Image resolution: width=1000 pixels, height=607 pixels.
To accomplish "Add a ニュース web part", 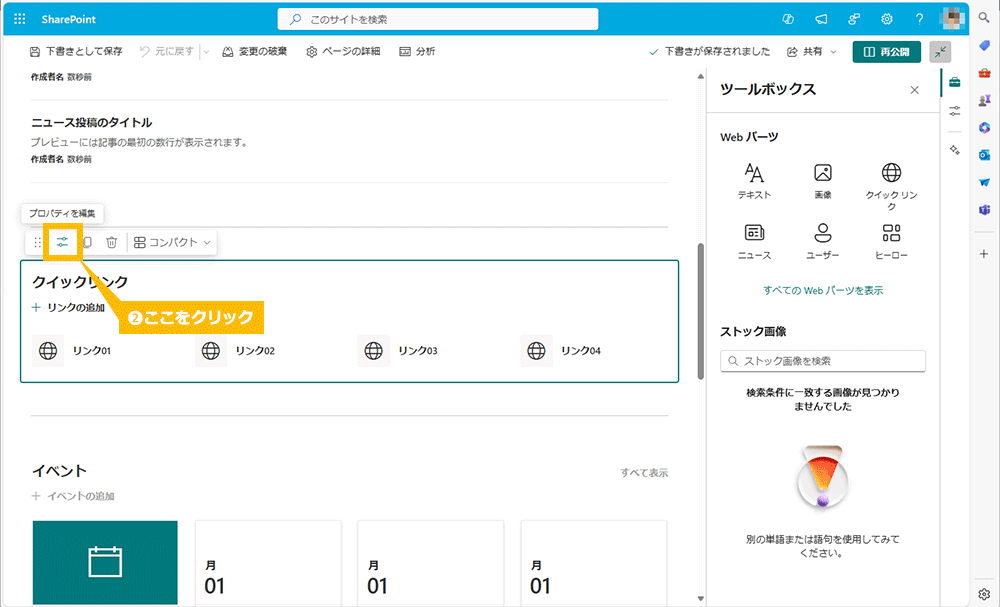I will (754, 241).
